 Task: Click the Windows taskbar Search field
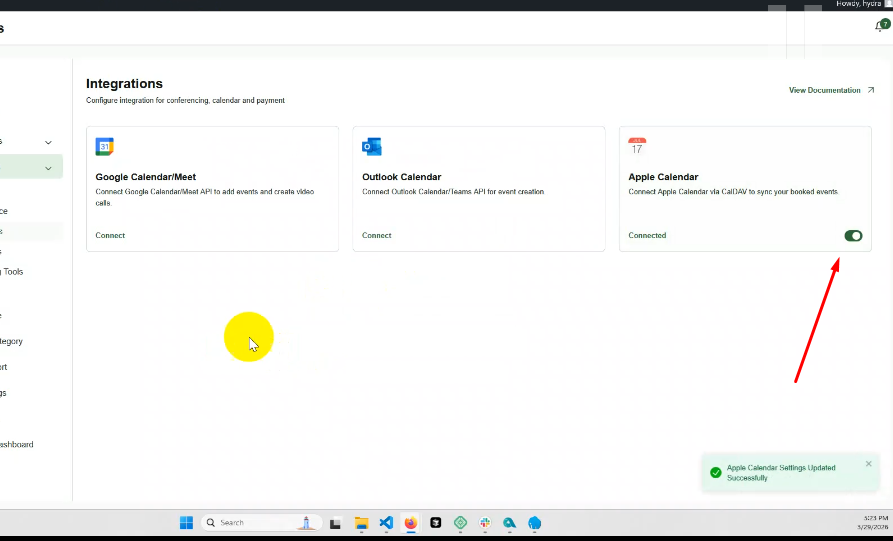click(260, 523)
